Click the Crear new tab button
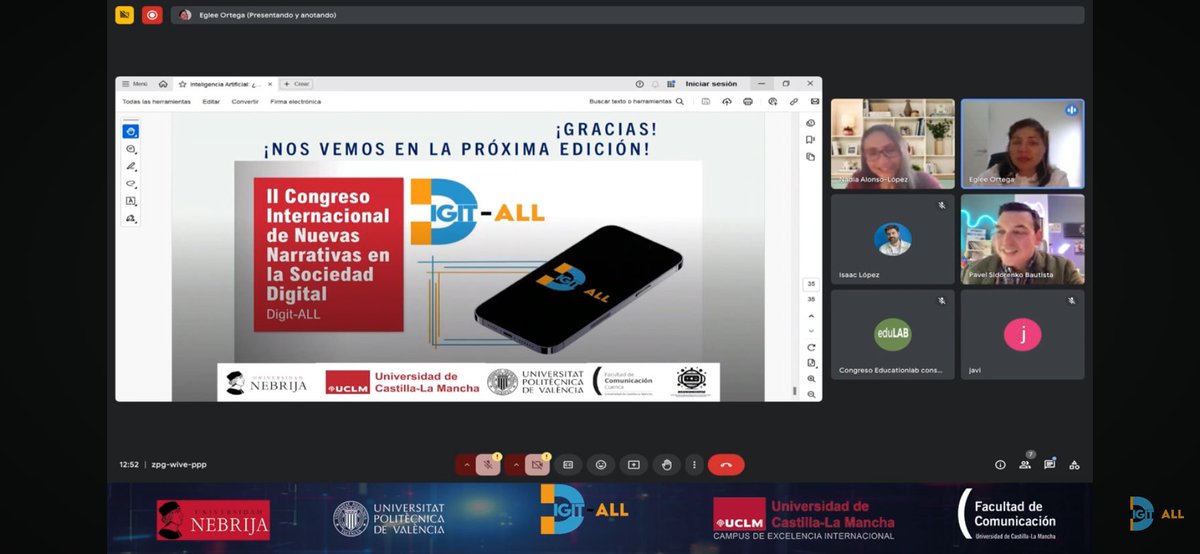 point(297,84)
